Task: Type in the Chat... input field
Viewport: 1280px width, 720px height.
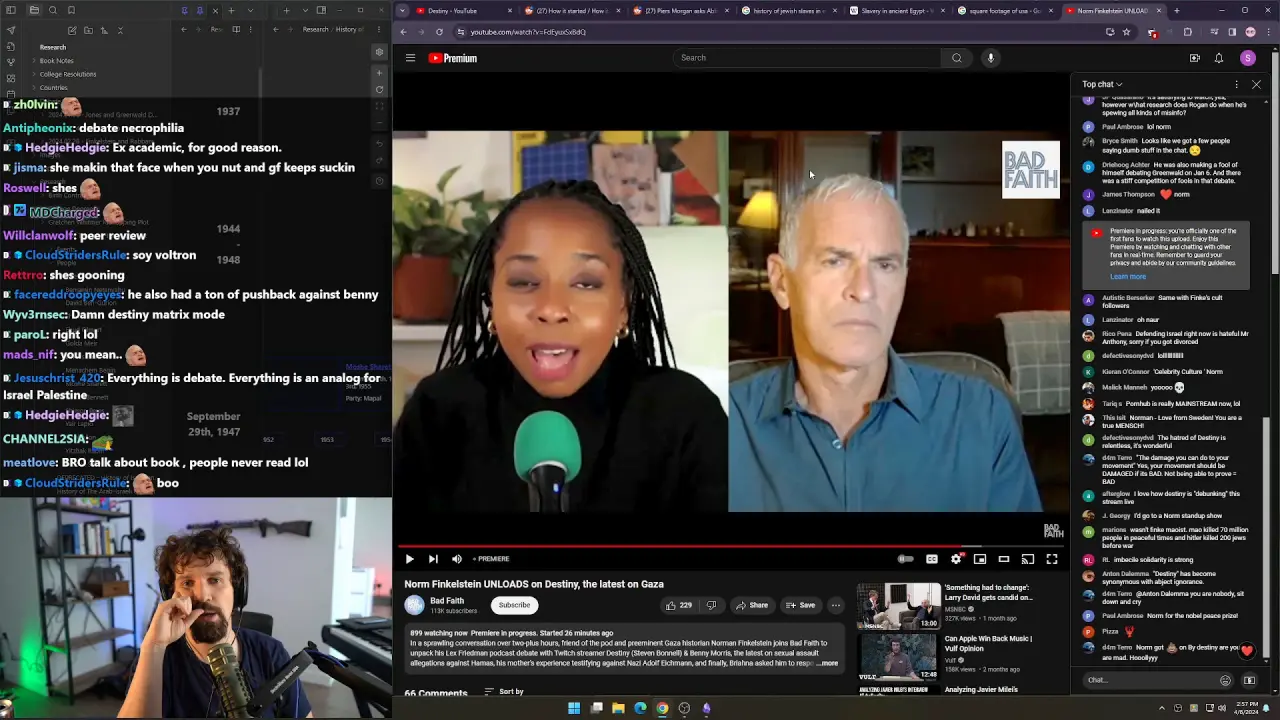Action: tap(1149, 680)
